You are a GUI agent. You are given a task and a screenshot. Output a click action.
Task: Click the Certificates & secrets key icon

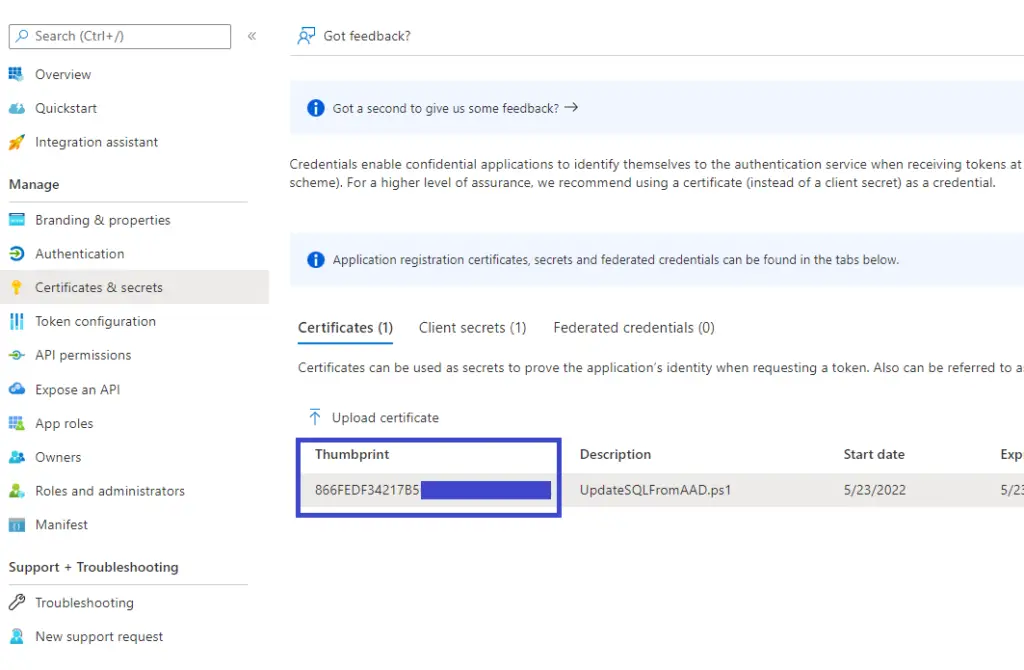(x=16, y=287)
